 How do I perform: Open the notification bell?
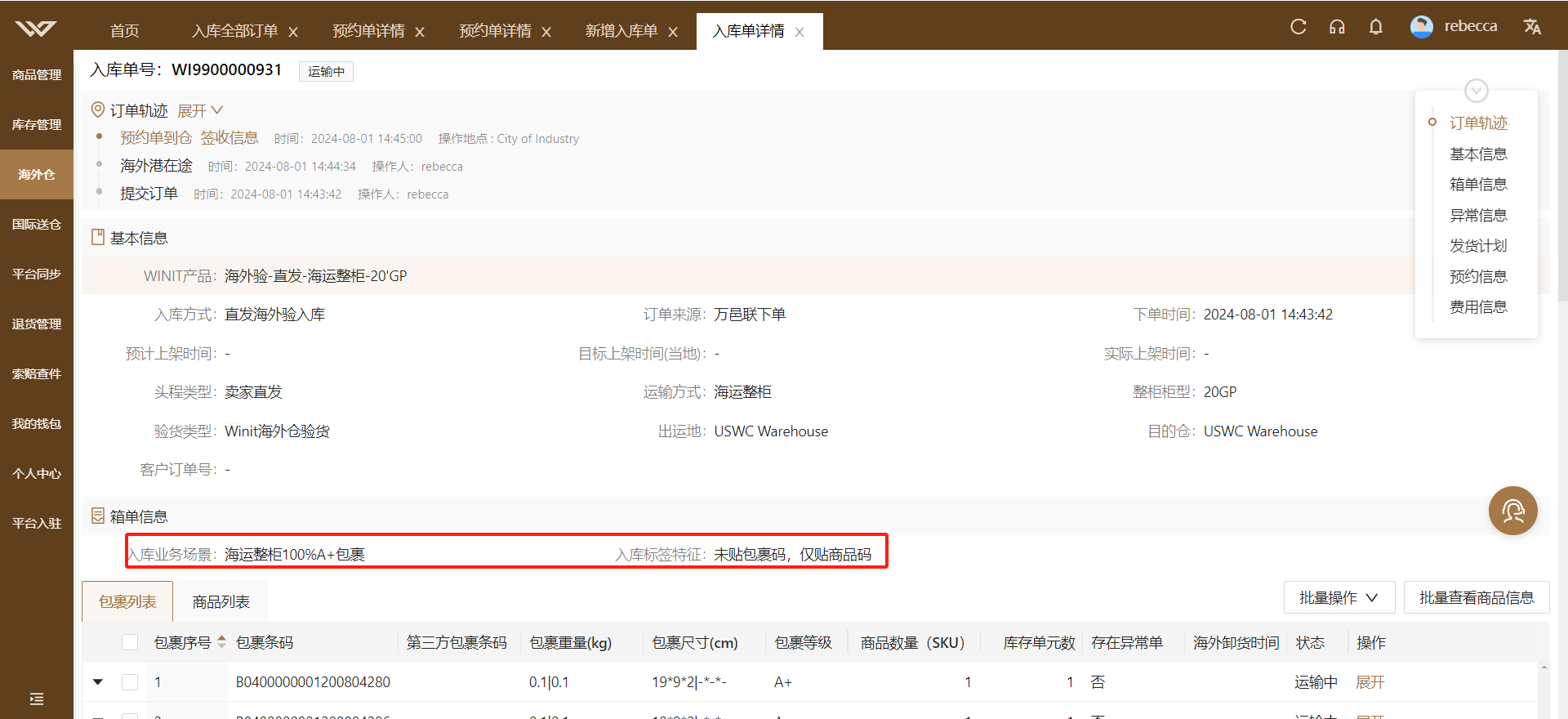tap(1376, 27)
